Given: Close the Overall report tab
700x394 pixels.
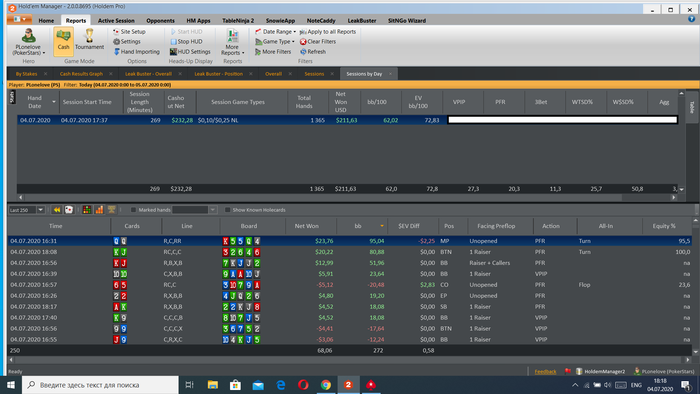Looking at the screenshot, I should pos(290,74).
